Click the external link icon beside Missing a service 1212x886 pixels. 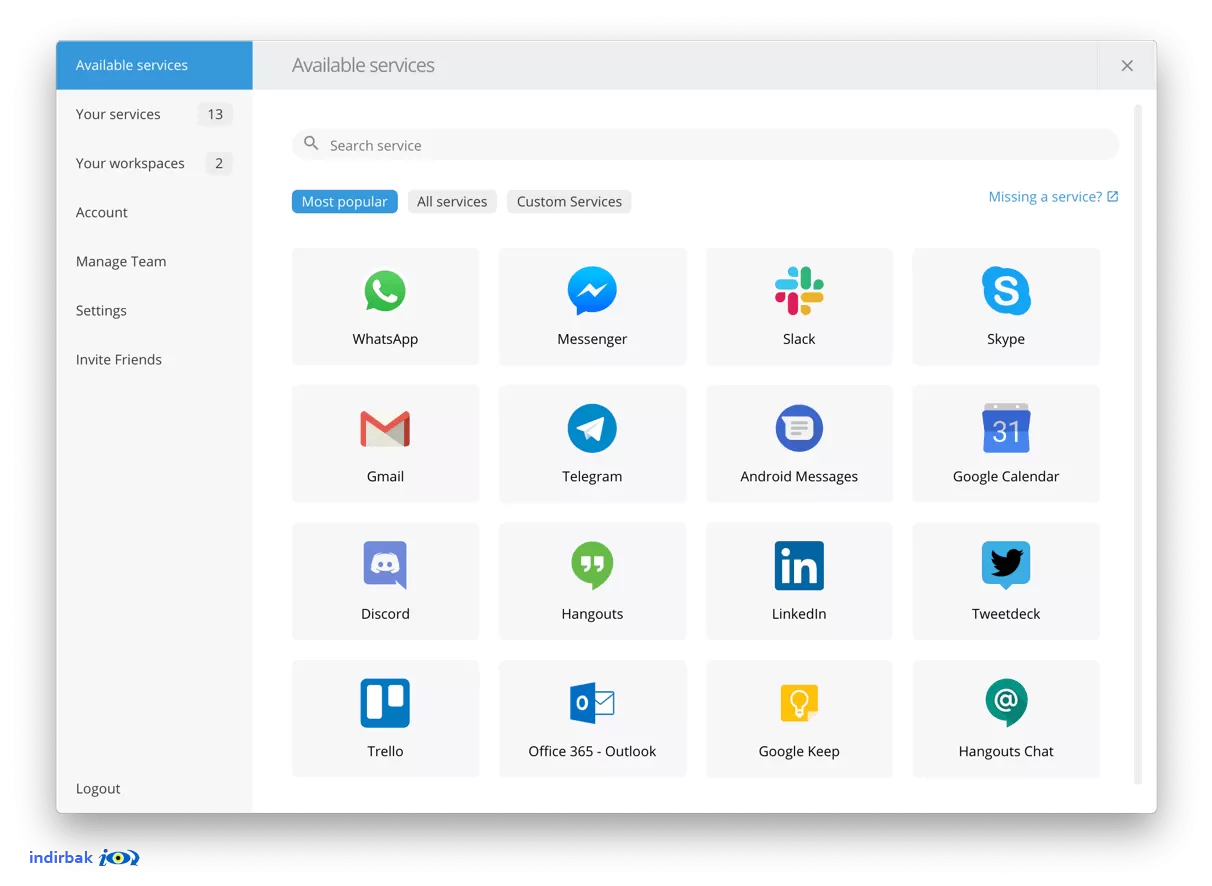pos(1113,197)
